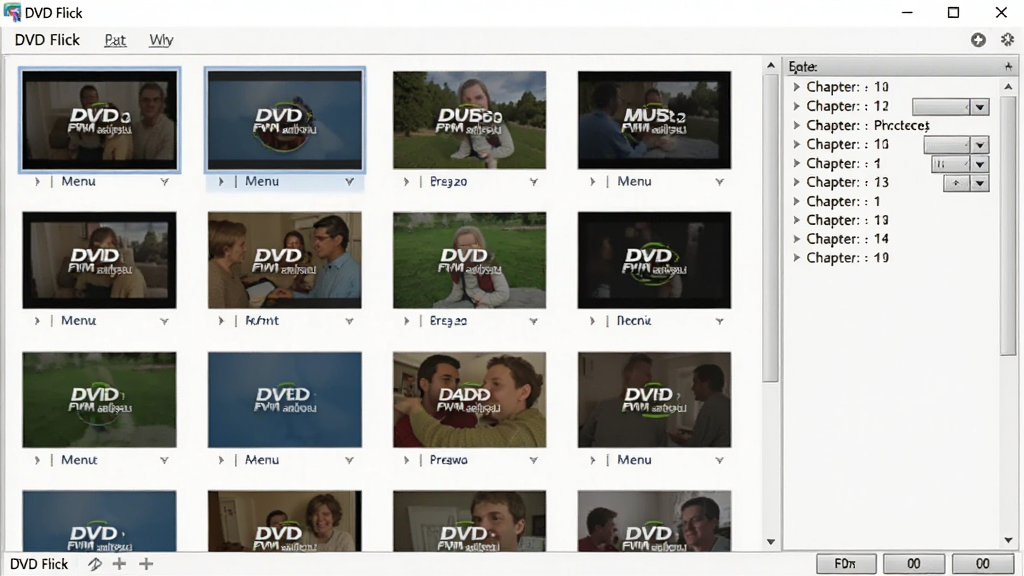The image size is (1024, 576).
Task: Click the pin icon in the Bate panel header
Action: pos(1008,67)
